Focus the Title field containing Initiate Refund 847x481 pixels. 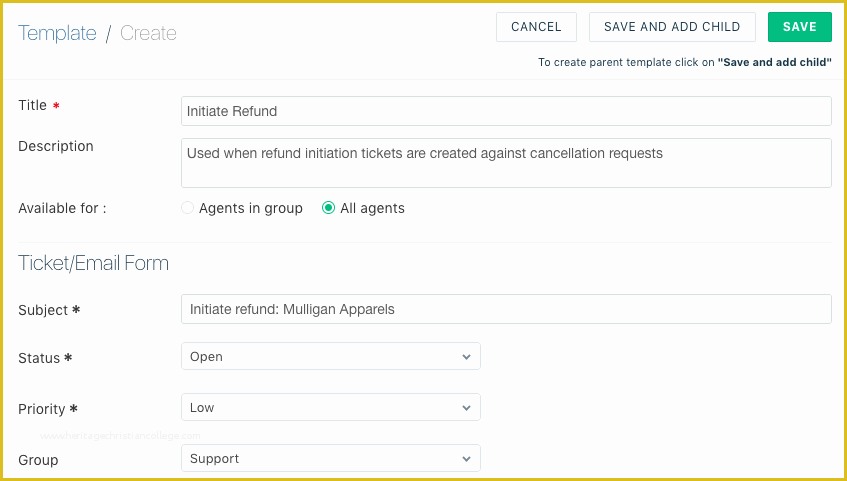[506, 111]
